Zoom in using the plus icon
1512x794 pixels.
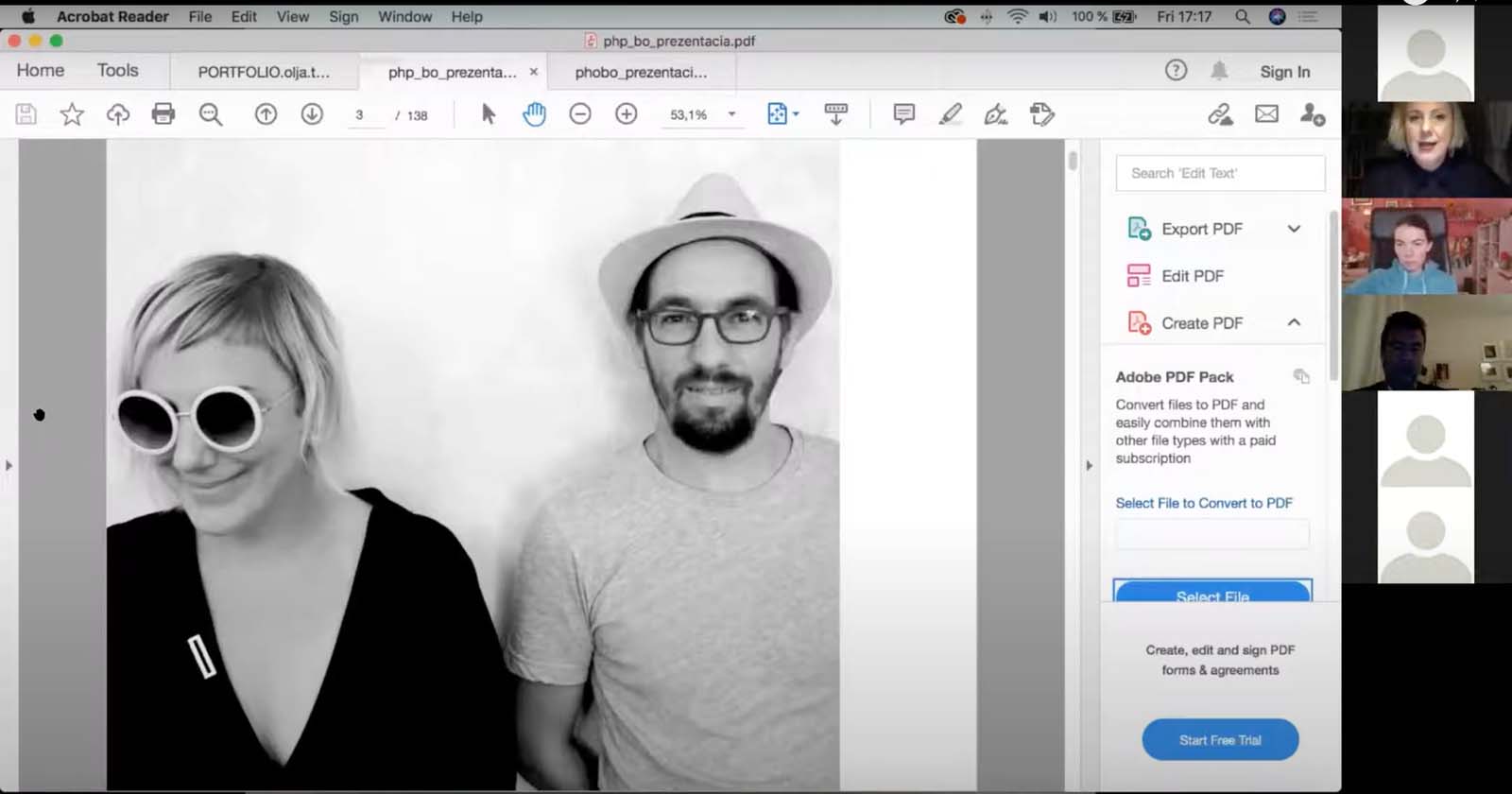pos(626,114)
